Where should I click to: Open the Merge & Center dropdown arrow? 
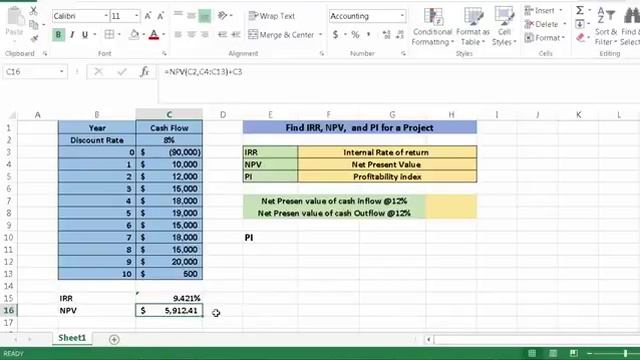pyautogui.click(x=320, y=35)
